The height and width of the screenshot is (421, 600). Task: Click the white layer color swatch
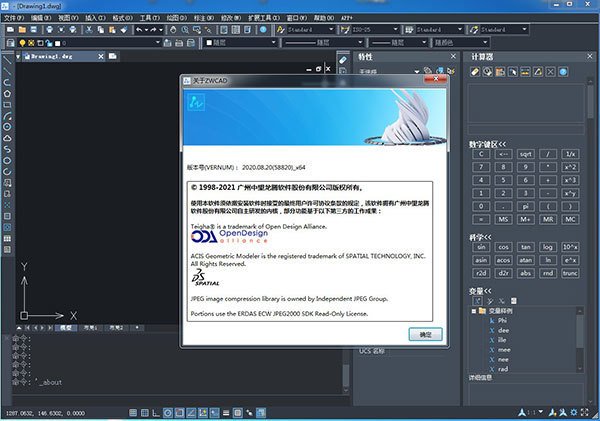click(x=57, y=43)
